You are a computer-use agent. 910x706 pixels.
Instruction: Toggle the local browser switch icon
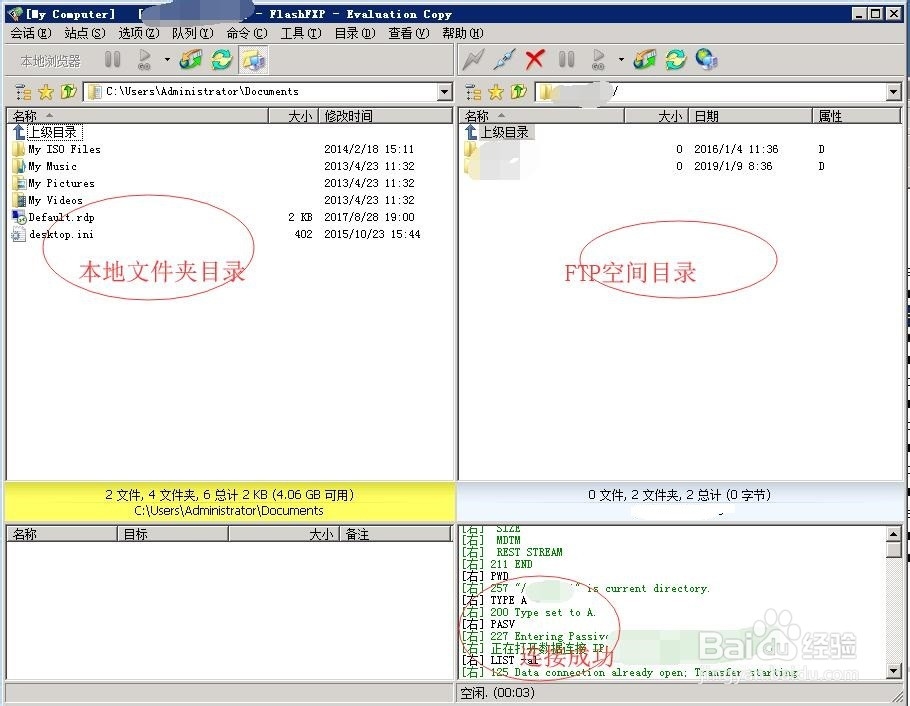(253, 59)
